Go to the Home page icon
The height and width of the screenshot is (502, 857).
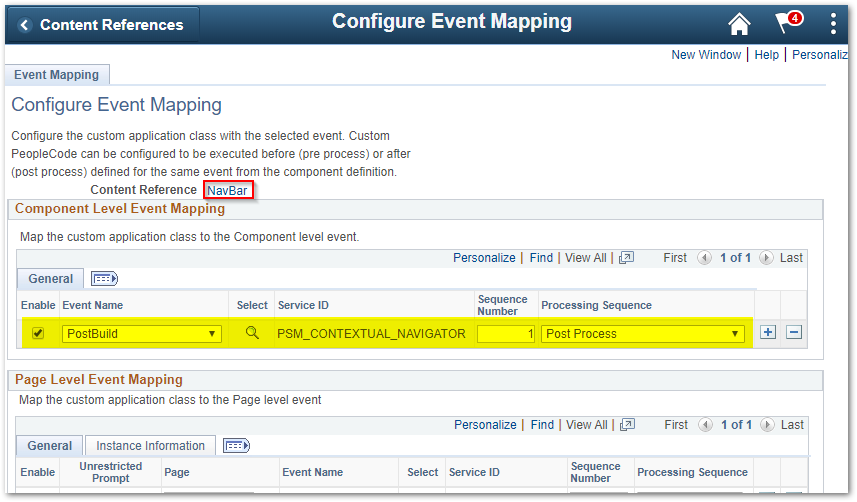click(739, 24)
